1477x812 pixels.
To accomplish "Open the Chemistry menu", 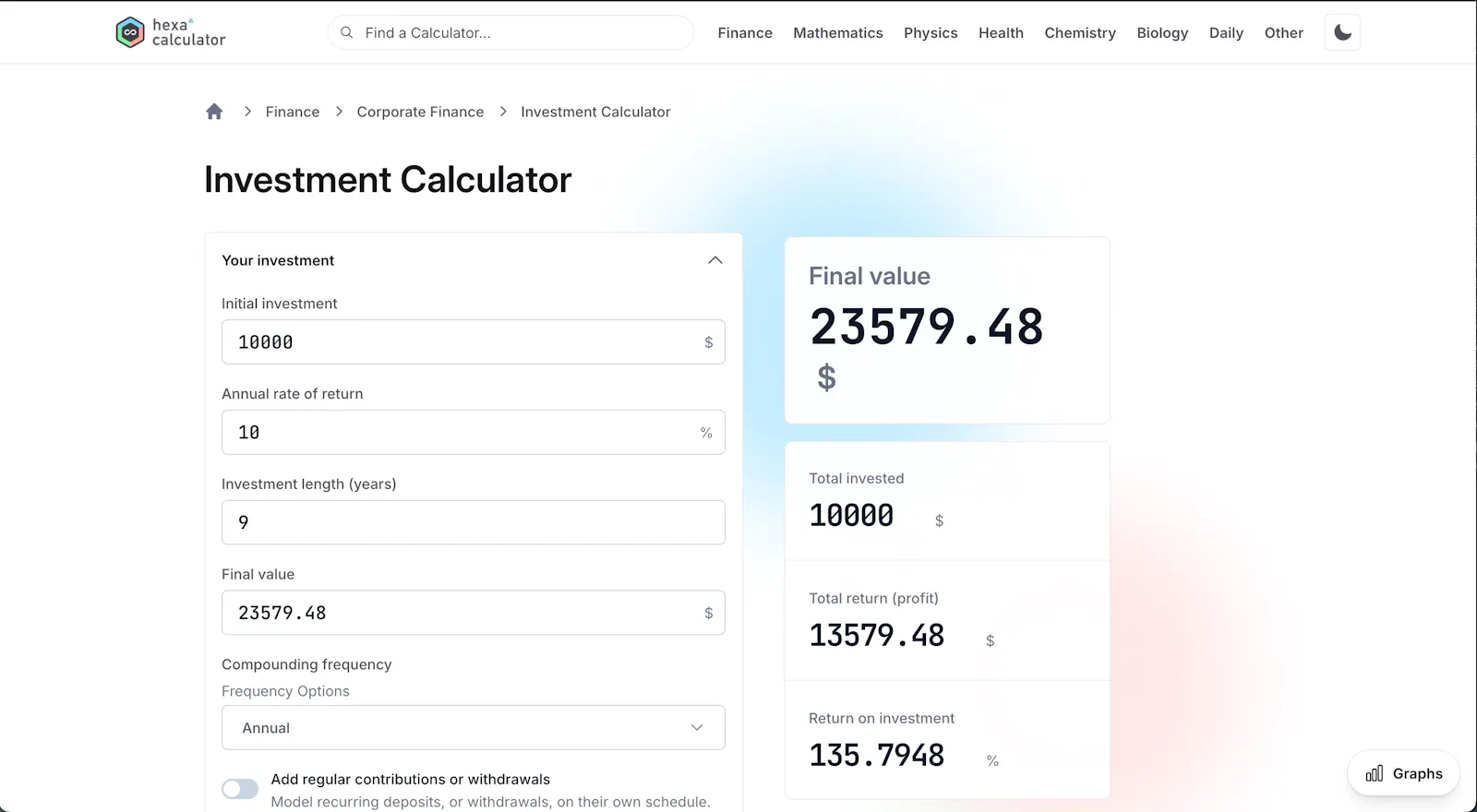I will pos(1080,32).
